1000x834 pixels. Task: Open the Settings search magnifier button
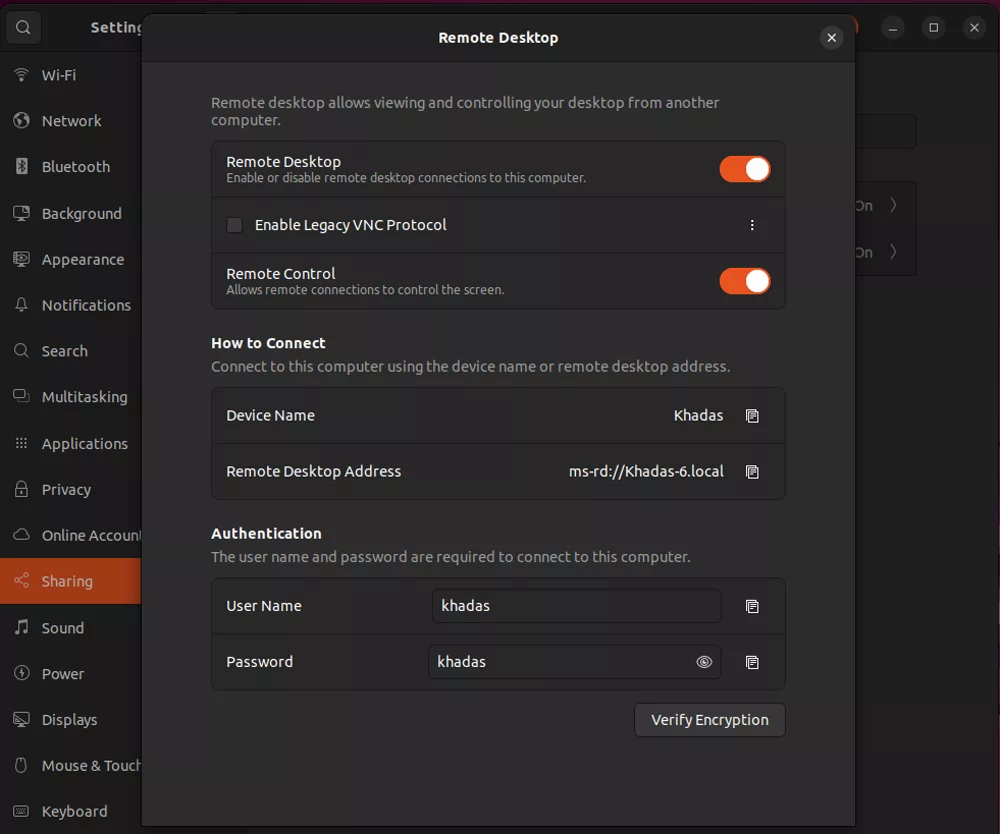tap(23, 27)
